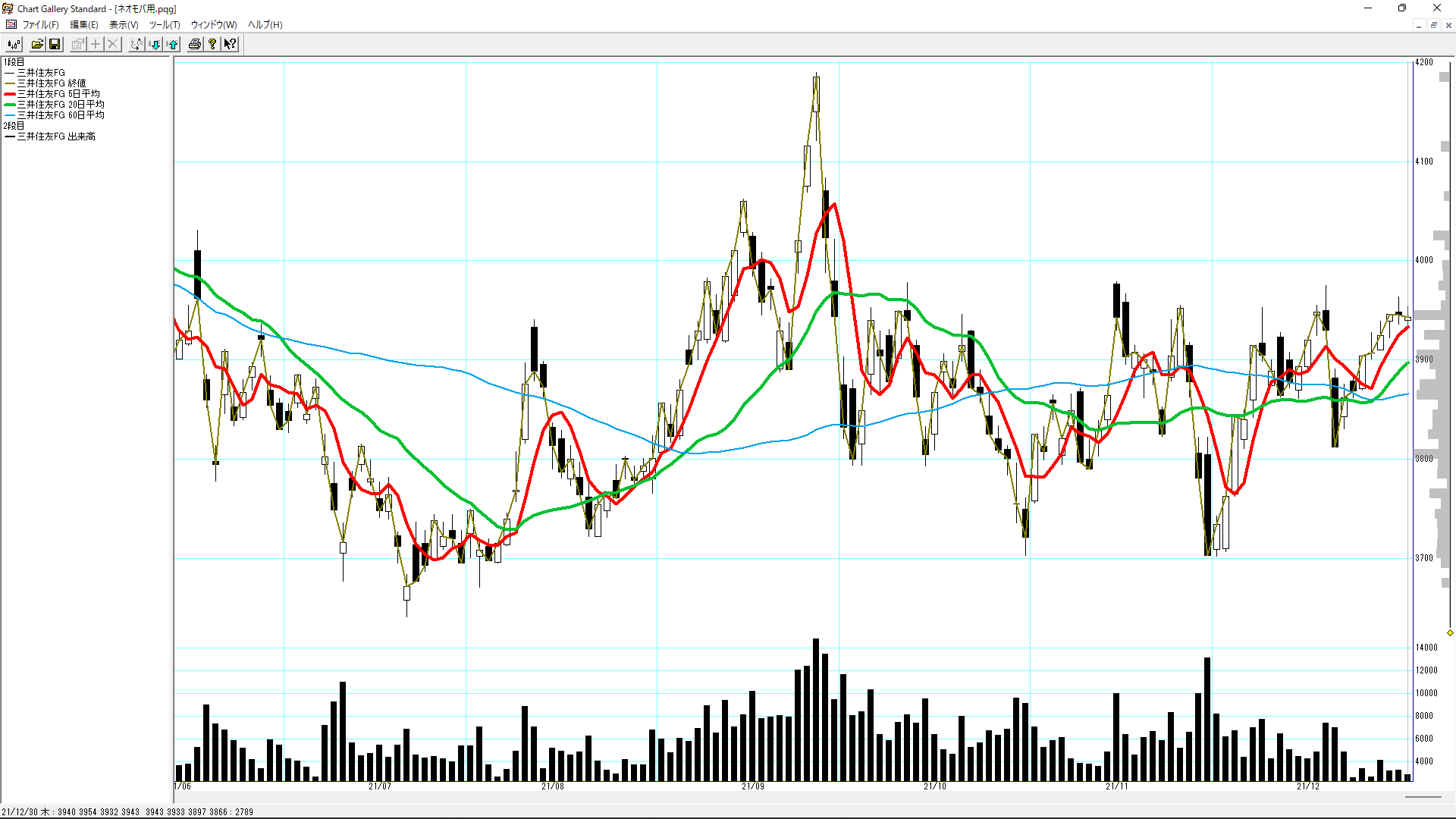Select the 三井住友FG 5日平均 legend entry
This screenshot has width=1456, height=819.
pyautogui.click(x=58, y=94)
